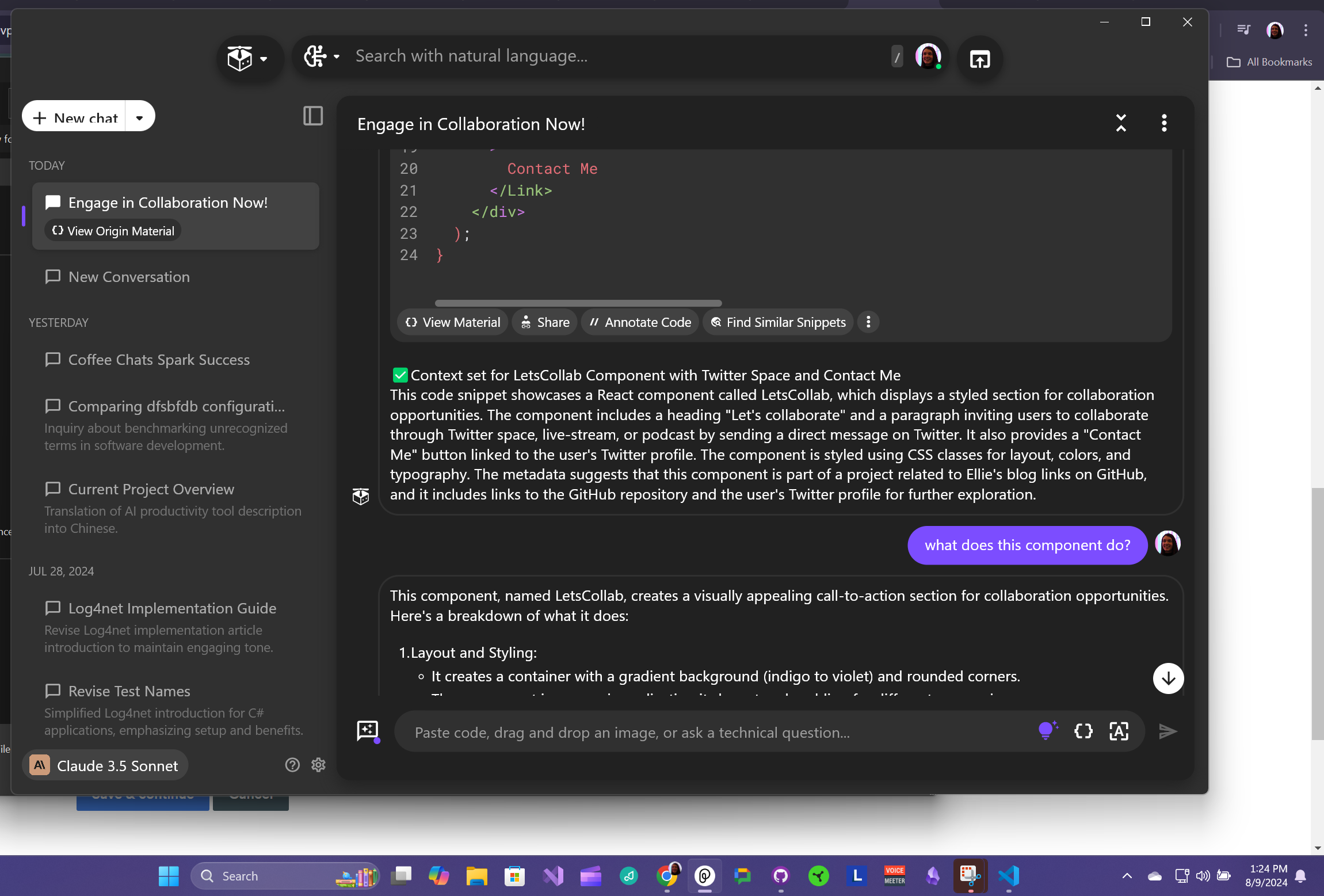Click the purple lightbulb suggestions icon
Screen dimensions: 1324x896
(1047, 731)
